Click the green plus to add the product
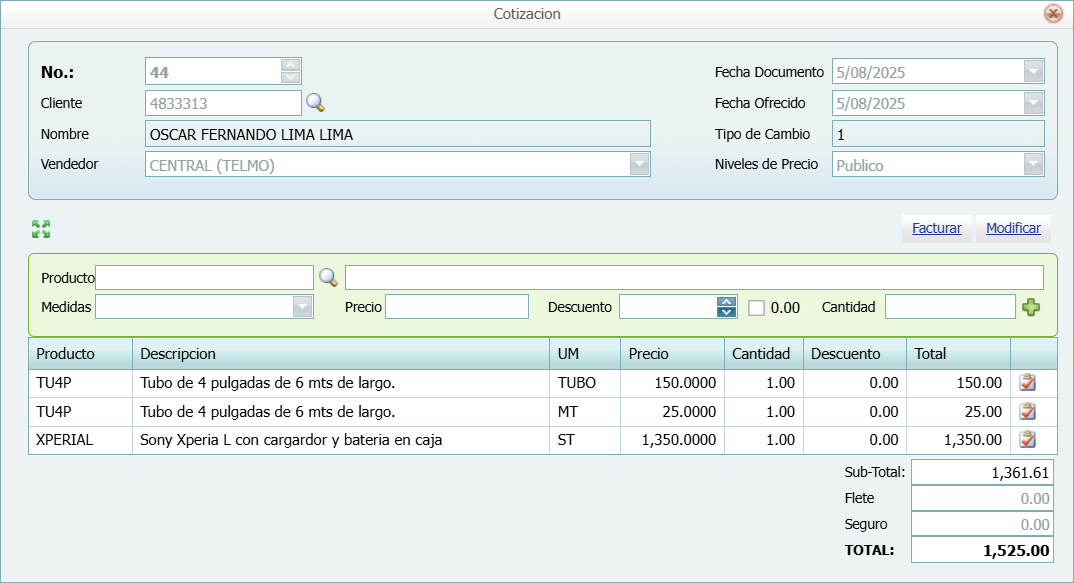Screen dimensions: 1074x583 [x=1033, y=307]
